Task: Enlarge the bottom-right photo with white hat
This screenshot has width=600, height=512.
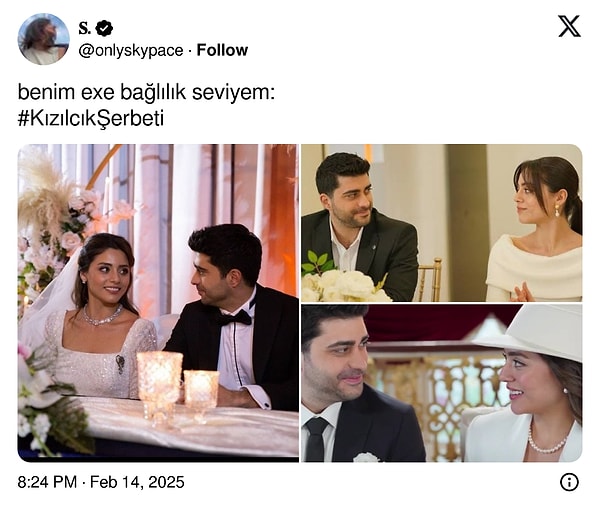Action: 442,383
